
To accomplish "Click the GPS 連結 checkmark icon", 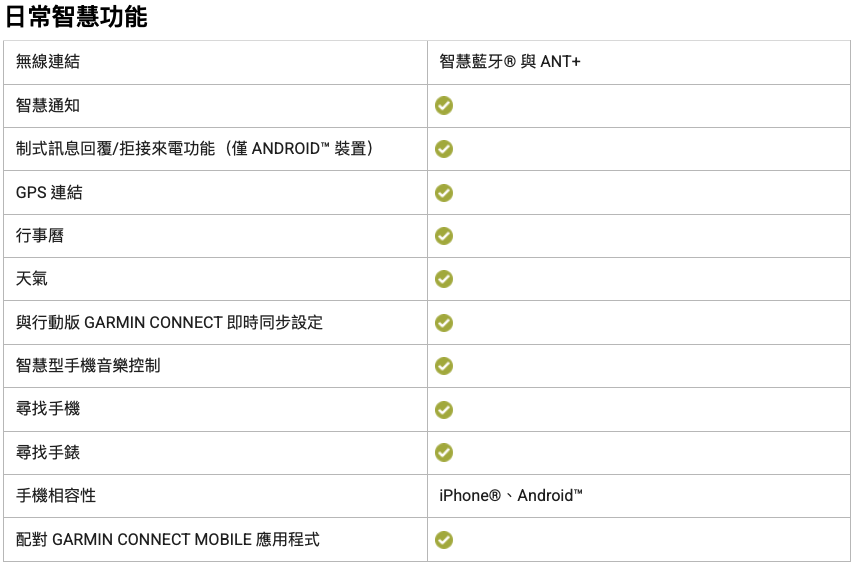I will pos(444,193).
